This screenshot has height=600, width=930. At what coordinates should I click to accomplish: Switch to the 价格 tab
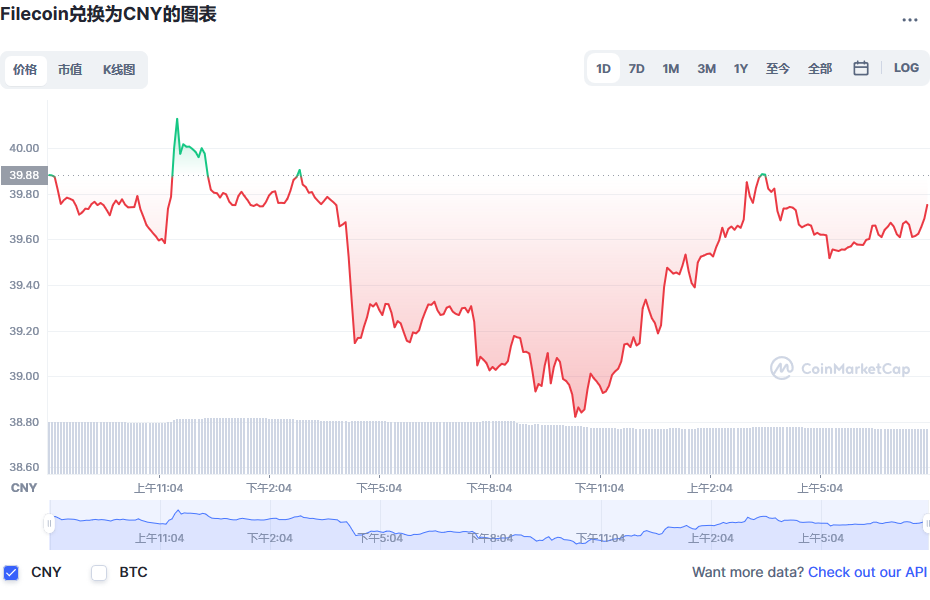pos(25,70)
